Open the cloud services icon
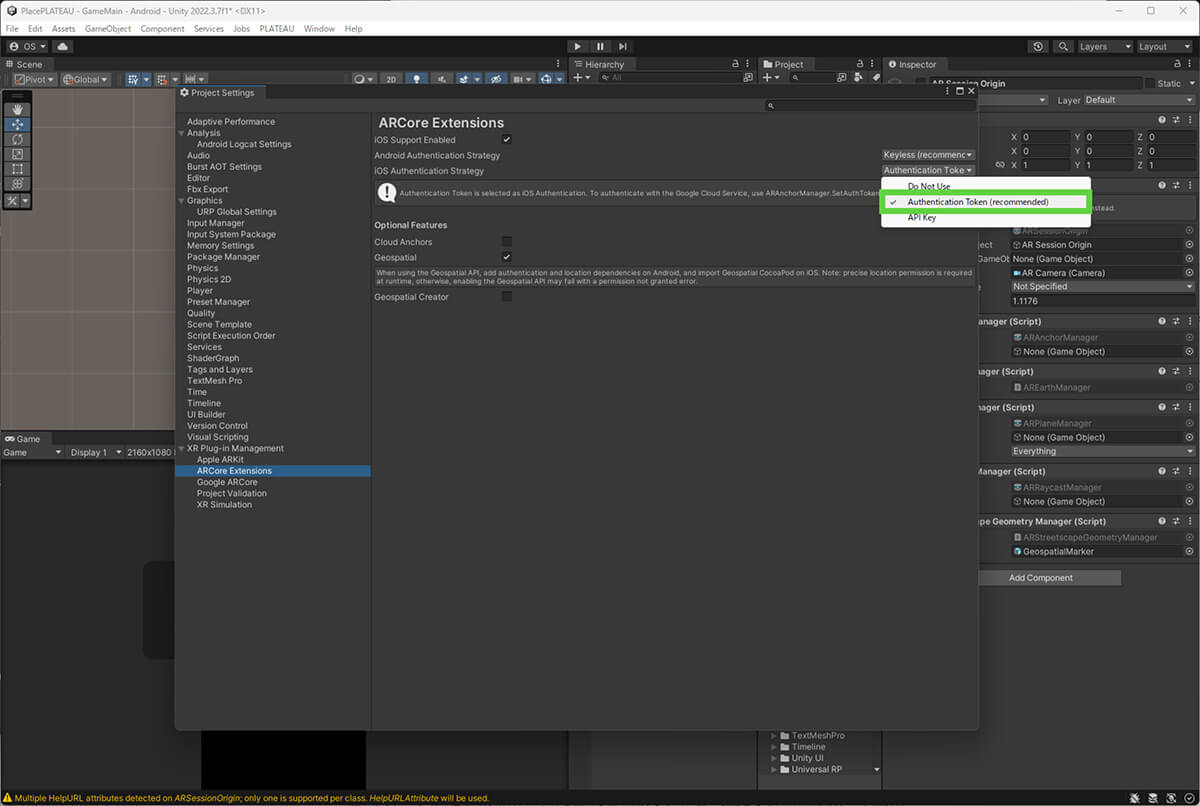The image size is (1200, 806). 63,46
